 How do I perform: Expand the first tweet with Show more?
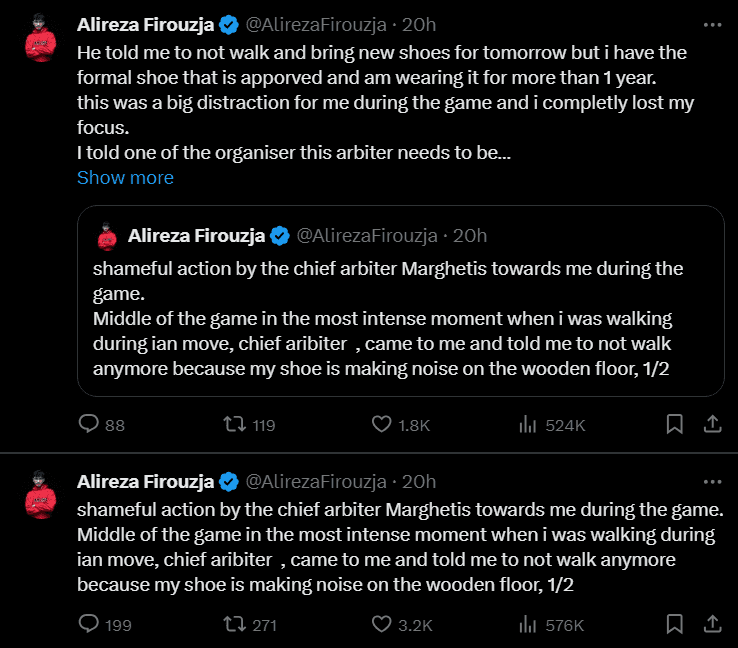(x=125, y=177)
